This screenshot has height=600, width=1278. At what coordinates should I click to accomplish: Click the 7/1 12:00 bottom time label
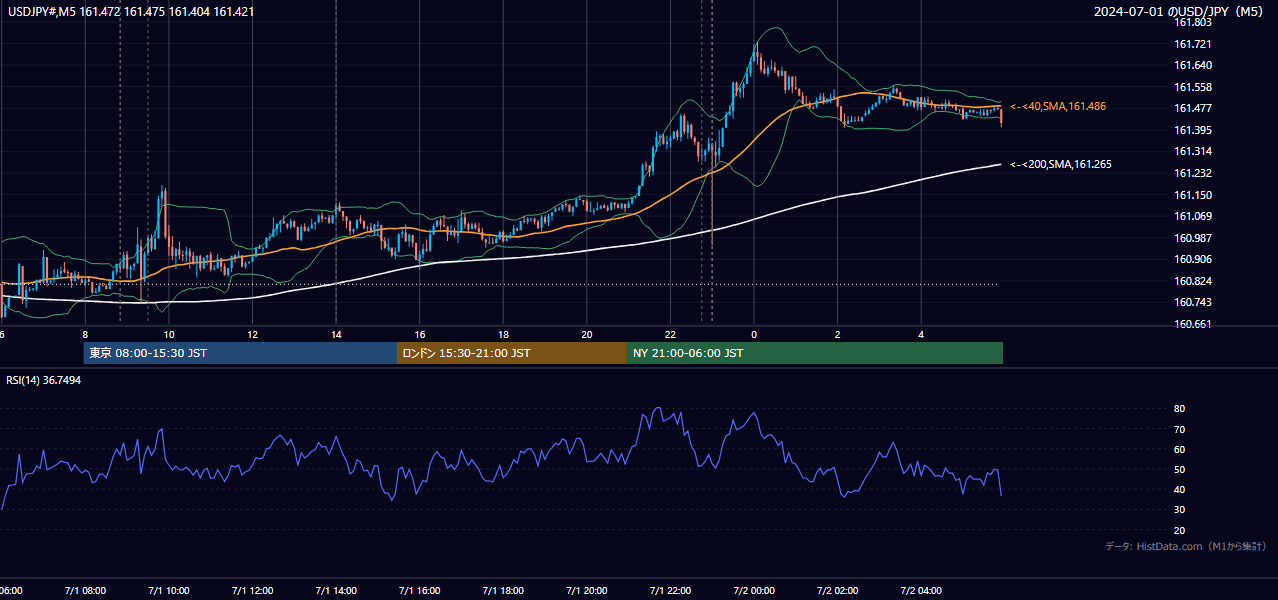coord(252,591)
